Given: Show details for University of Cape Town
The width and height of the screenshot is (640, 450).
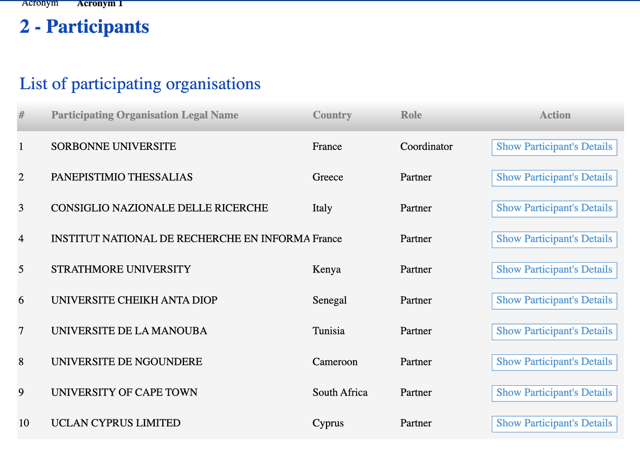Looking at the screenshot, I should [x=554, y=393].
